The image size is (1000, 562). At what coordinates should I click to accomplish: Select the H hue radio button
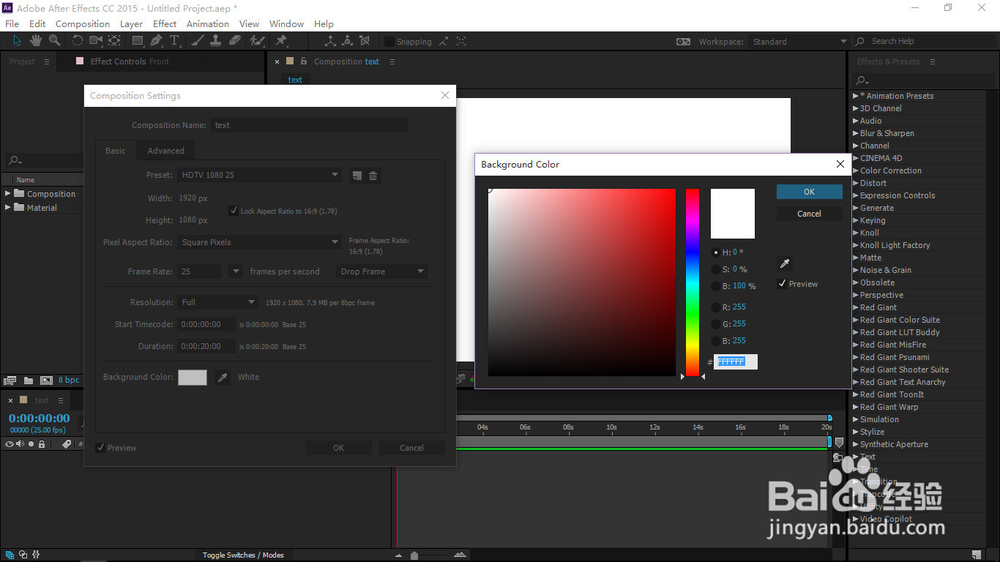pyautogui.click(x=716, y=253)
